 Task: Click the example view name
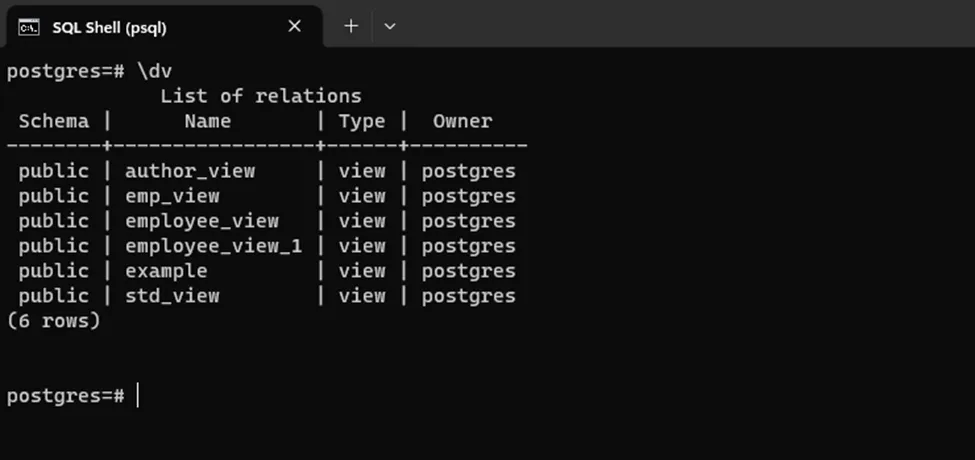pos(166,271)
